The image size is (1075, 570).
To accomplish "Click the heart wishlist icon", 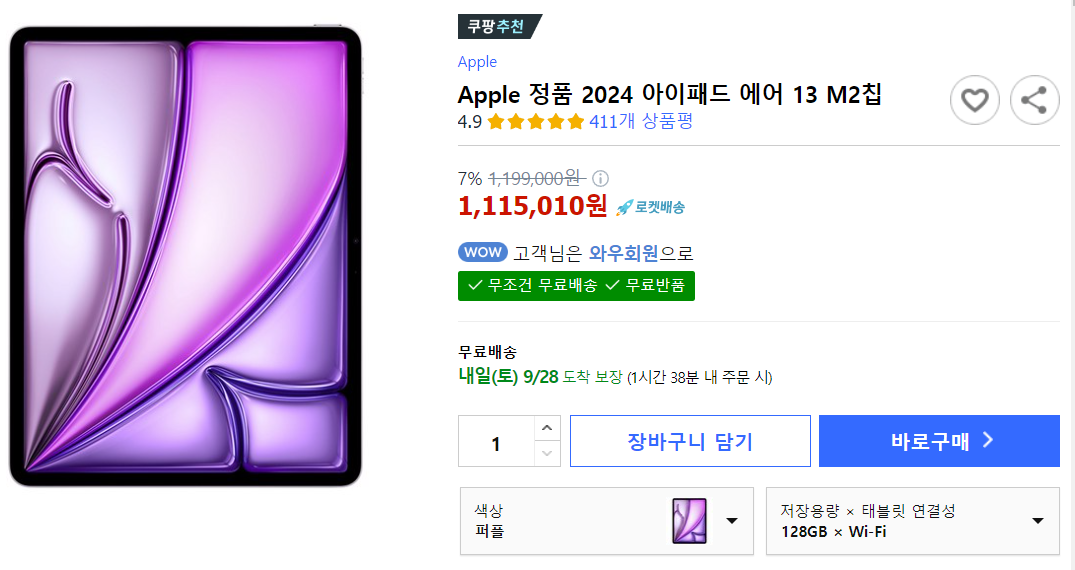I will pos(974,100).
